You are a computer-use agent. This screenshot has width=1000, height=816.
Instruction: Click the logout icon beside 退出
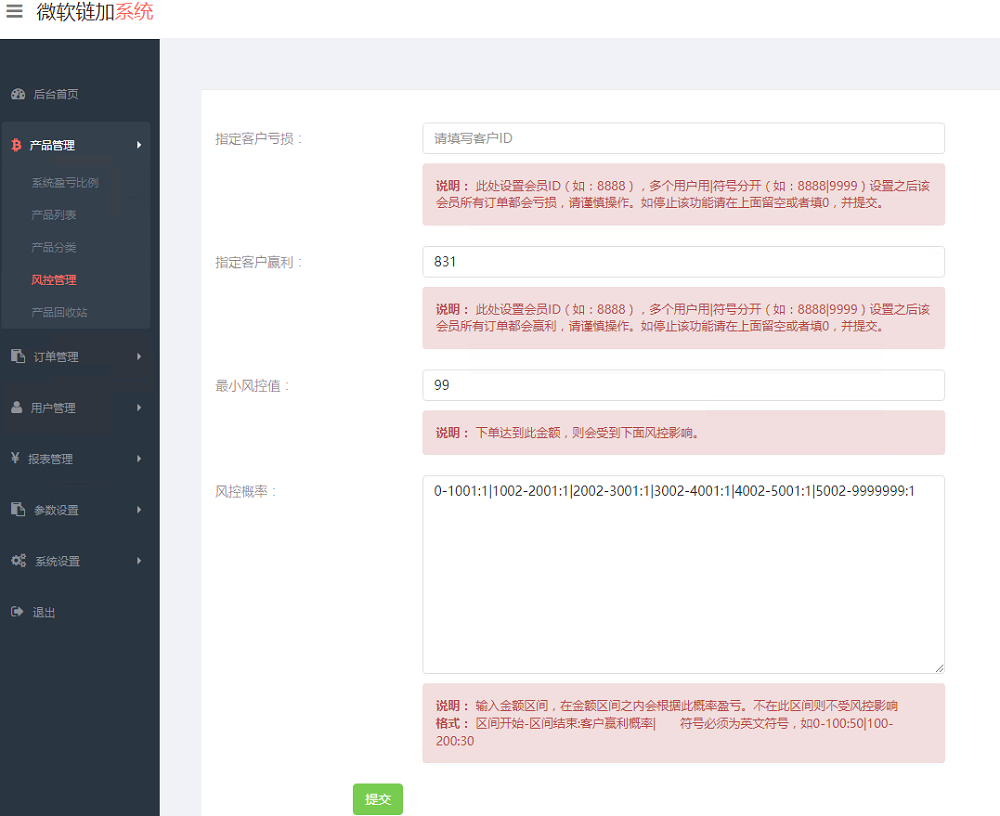[17, 612]
